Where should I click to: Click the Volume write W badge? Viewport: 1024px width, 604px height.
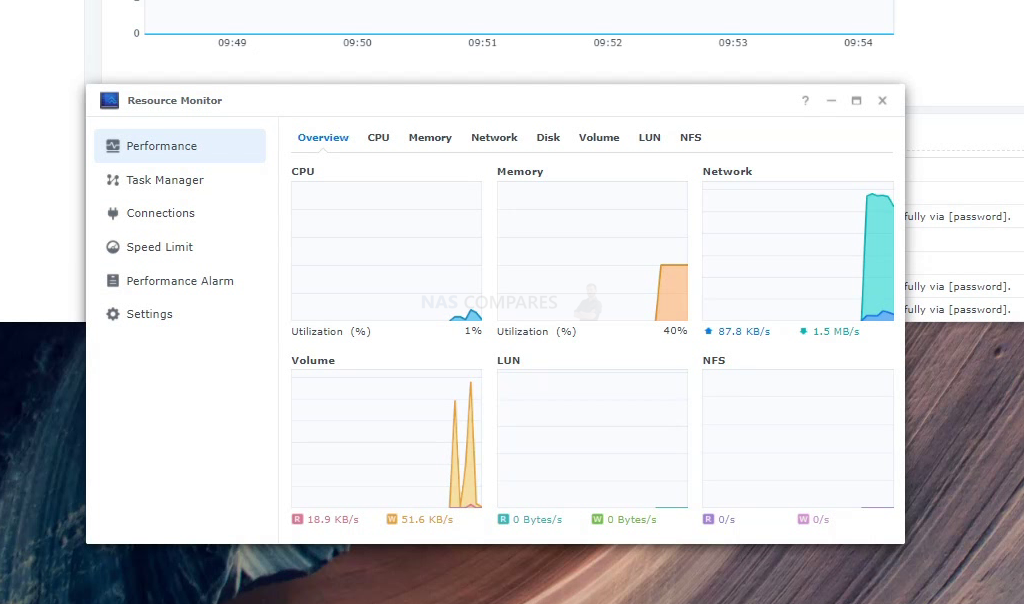point(392,519)
